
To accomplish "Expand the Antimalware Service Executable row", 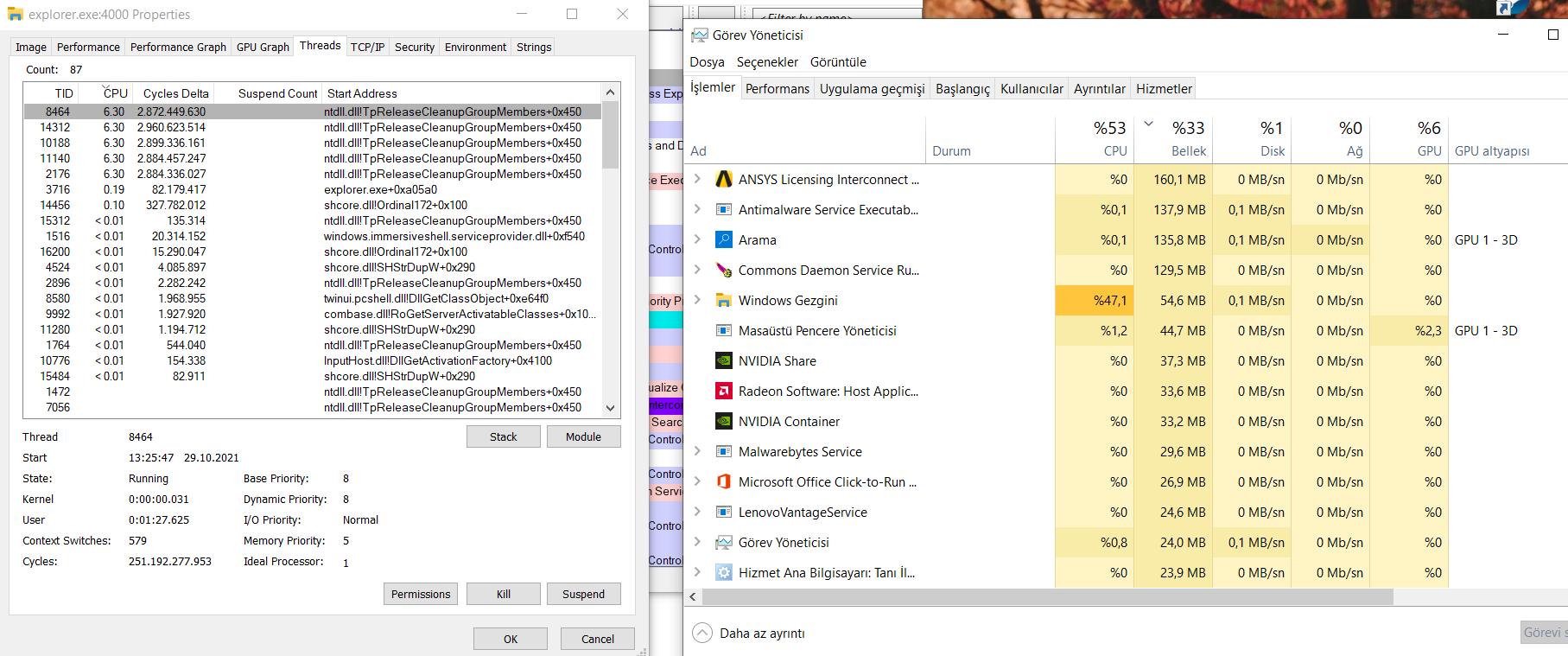I will [697, 209].
